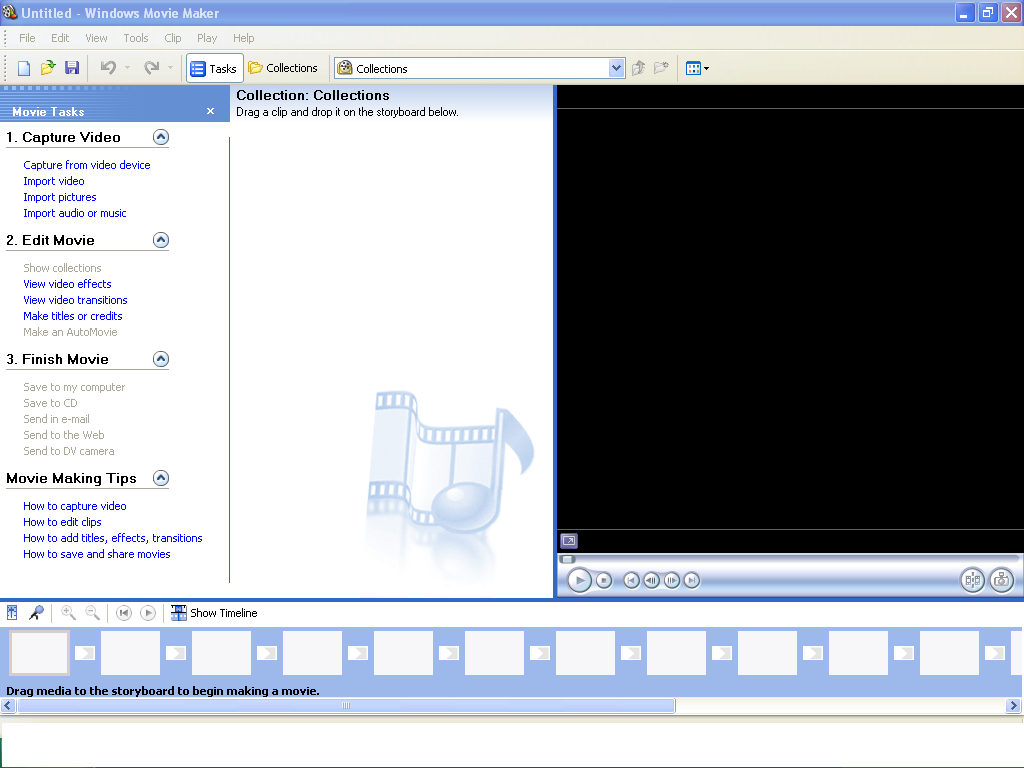The height and width of the screenshot is (768, 1024).
Task: Open the View menu
Action: [96, 38]
